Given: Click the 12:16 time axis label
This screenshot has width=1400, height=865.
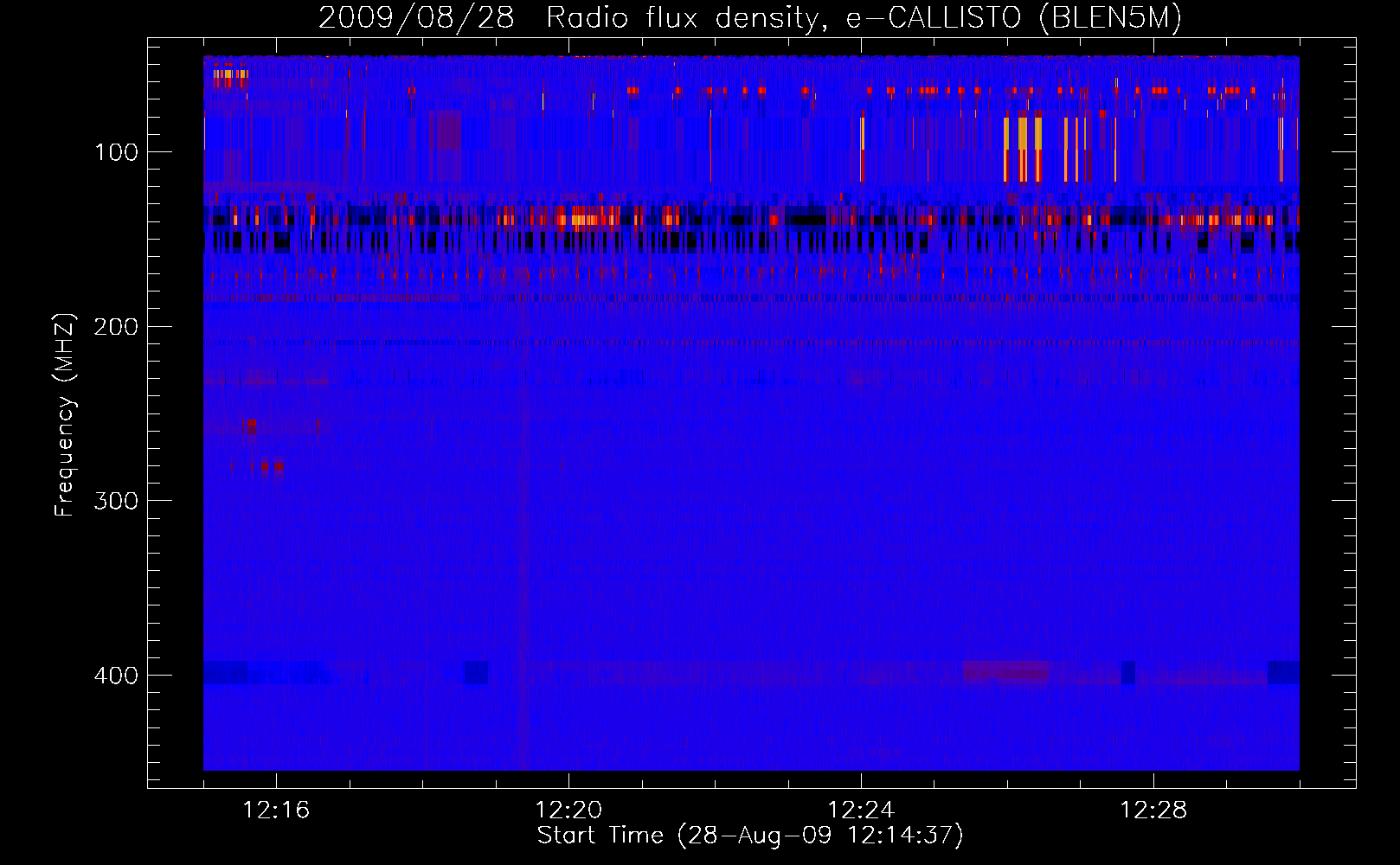Looking at the screenshot, I should click(276, 810).
